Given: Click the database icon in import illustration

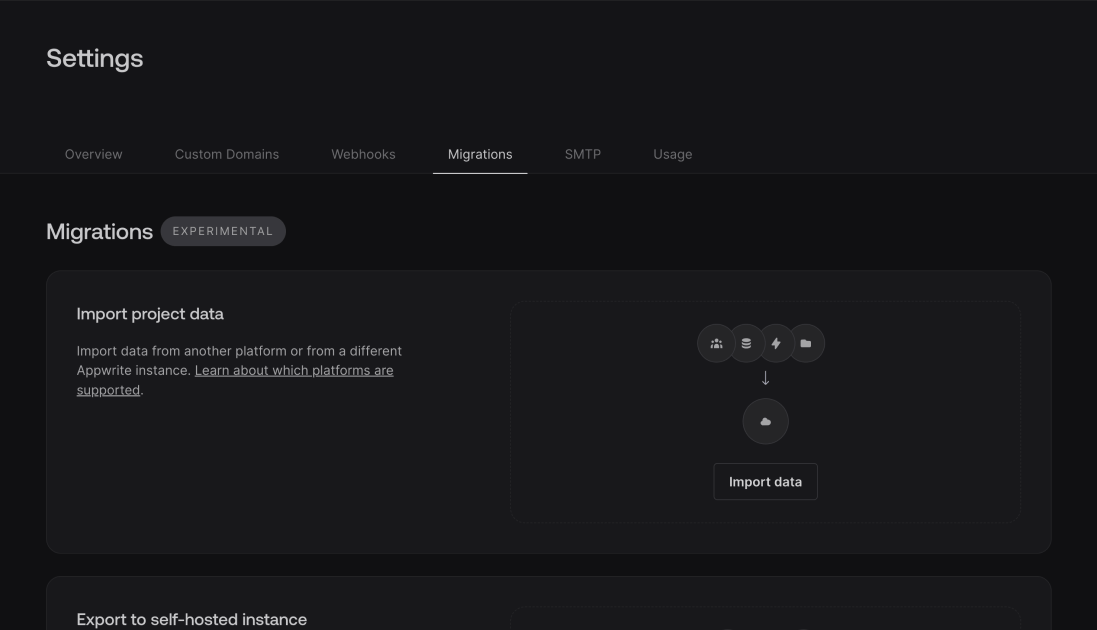Looking at the screenshot, I should [746, 343].
